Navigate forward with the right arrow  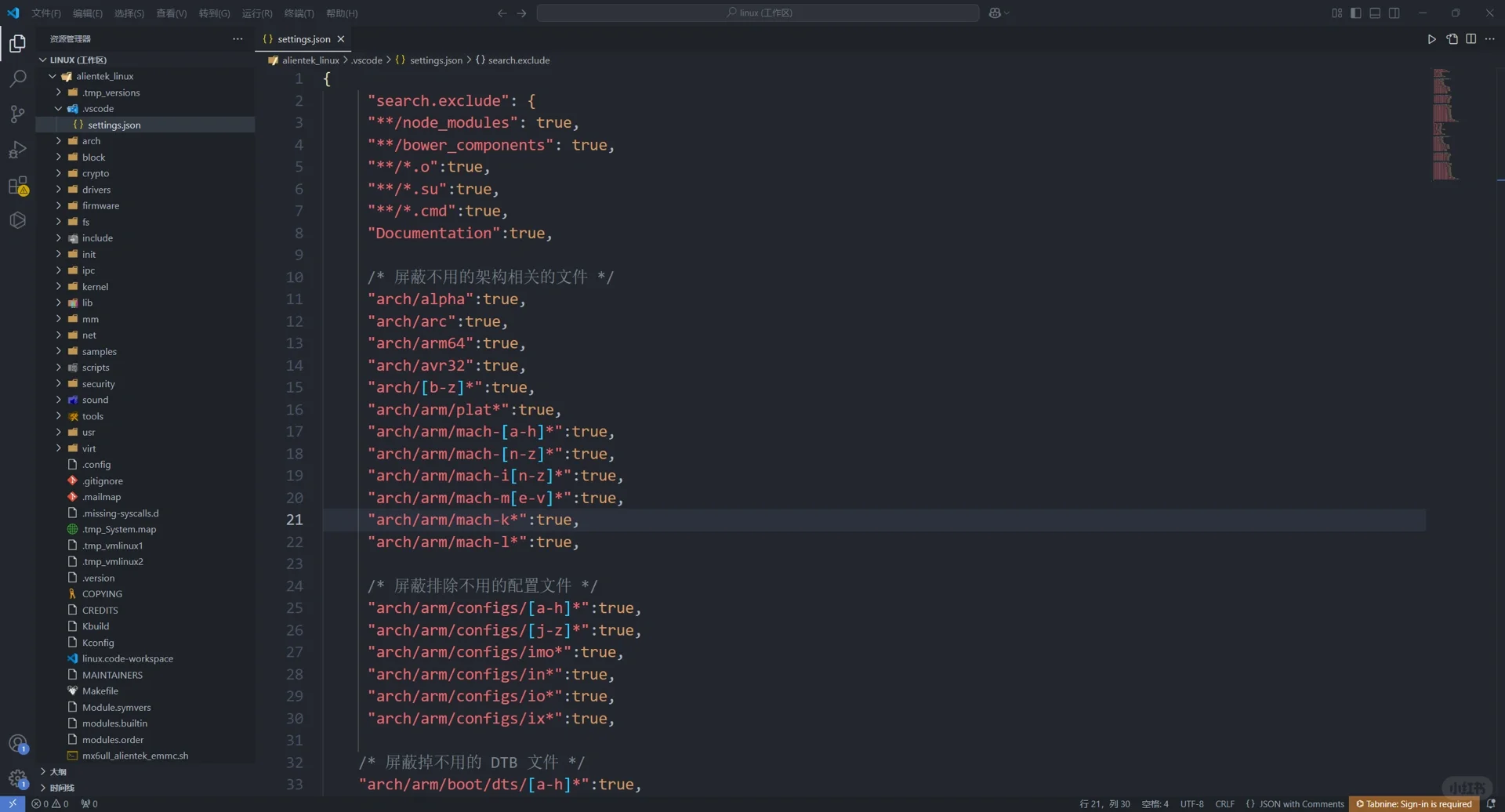click(522, 13)
